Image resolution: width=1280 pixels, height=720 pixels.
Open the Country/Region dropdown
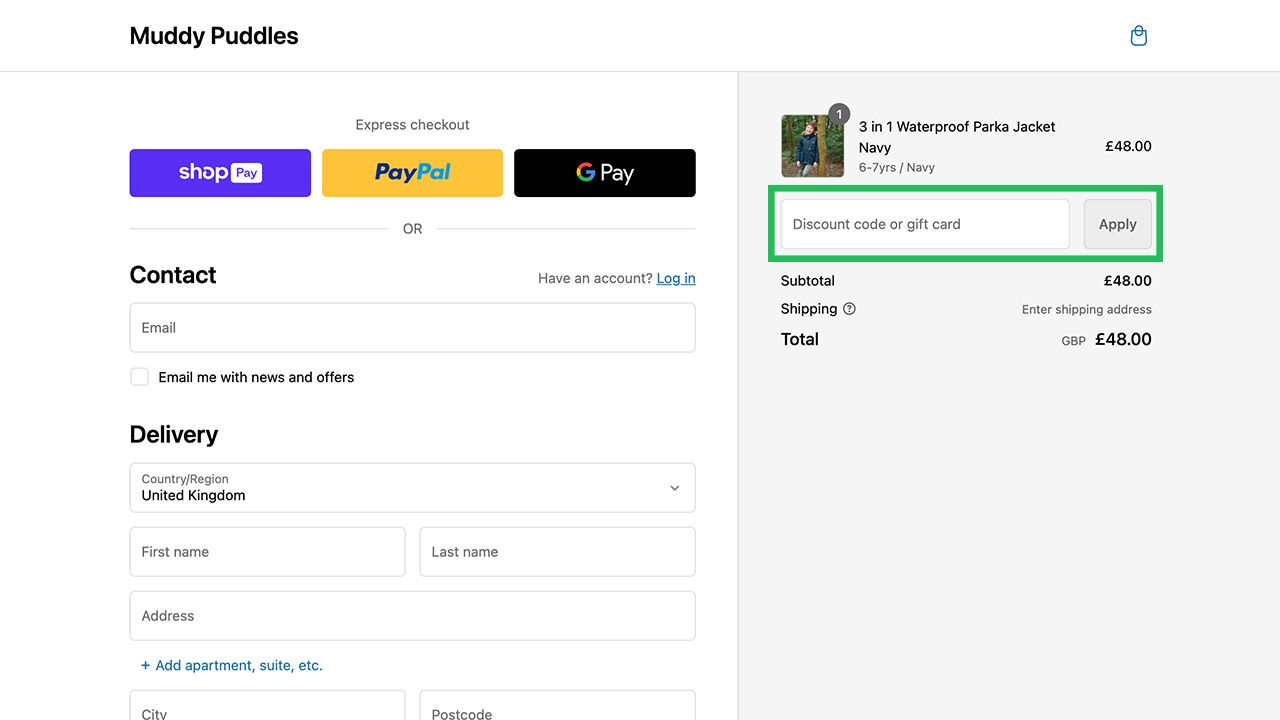[412, 488]
